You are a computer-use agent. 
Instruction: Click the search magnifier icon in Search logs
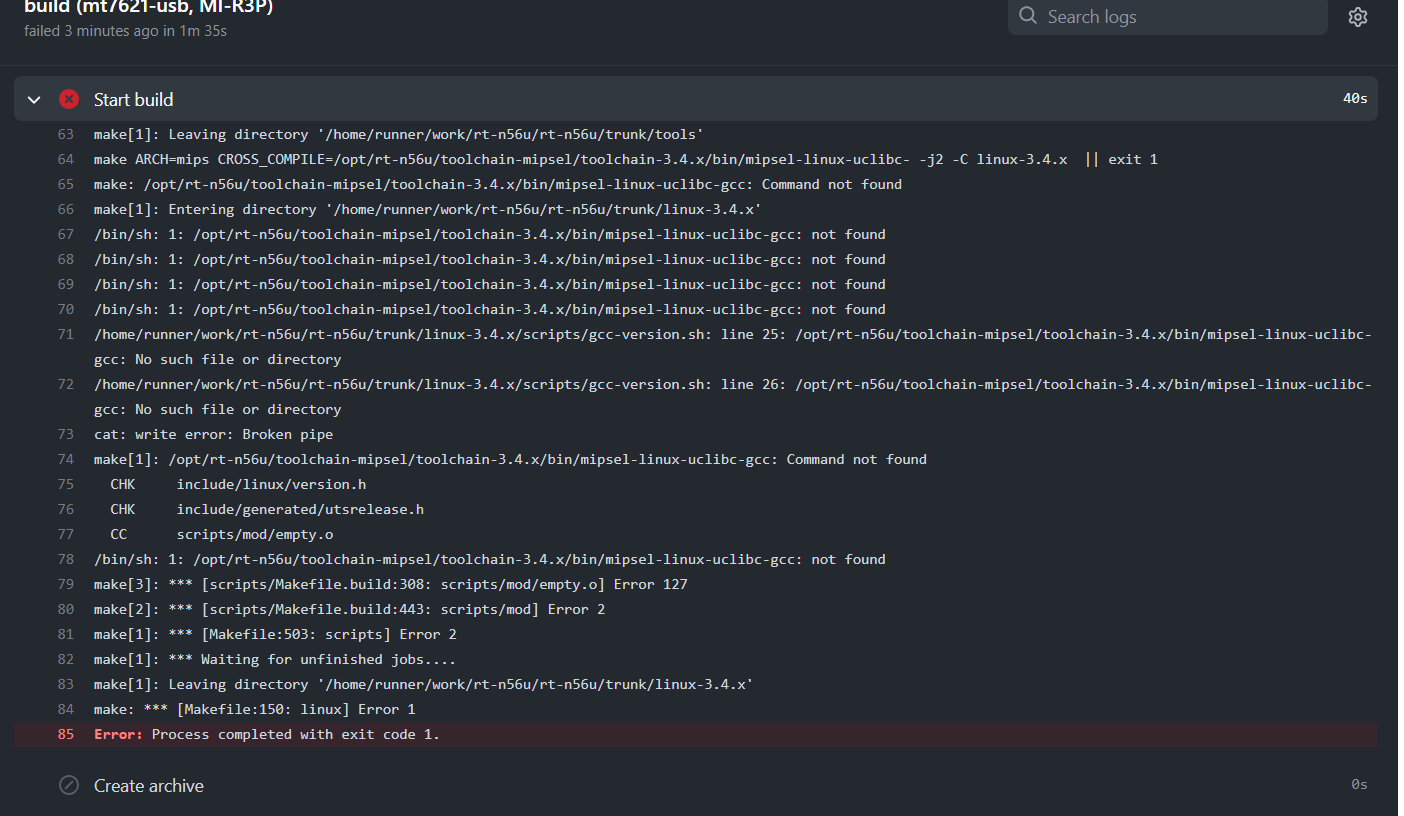pos(1025,17)
